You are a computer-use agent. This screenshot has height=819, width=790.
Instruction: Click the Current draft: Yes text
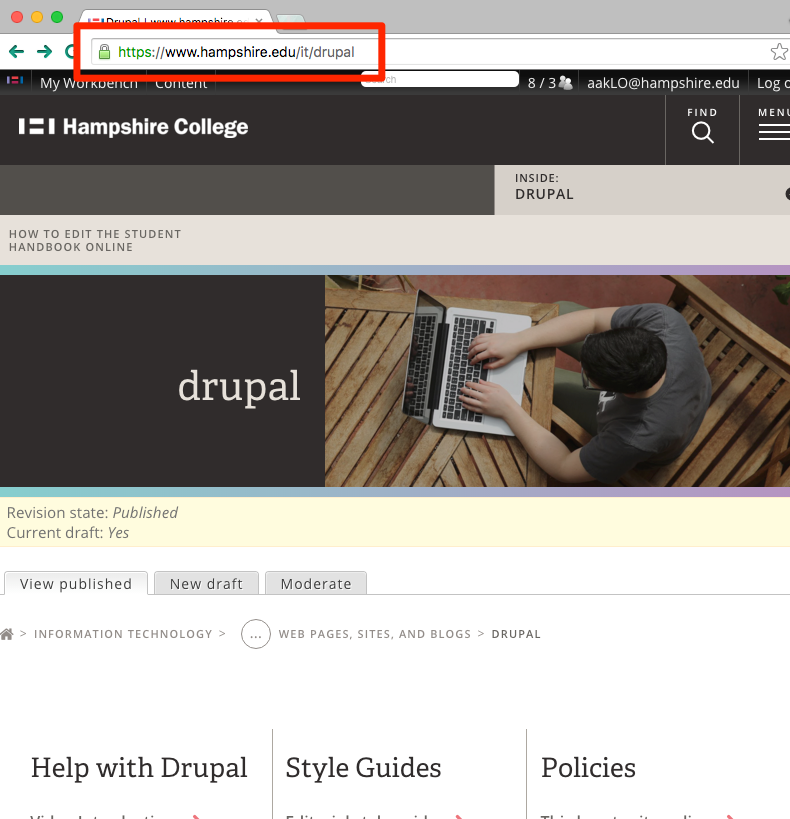[x=67, y=533]
